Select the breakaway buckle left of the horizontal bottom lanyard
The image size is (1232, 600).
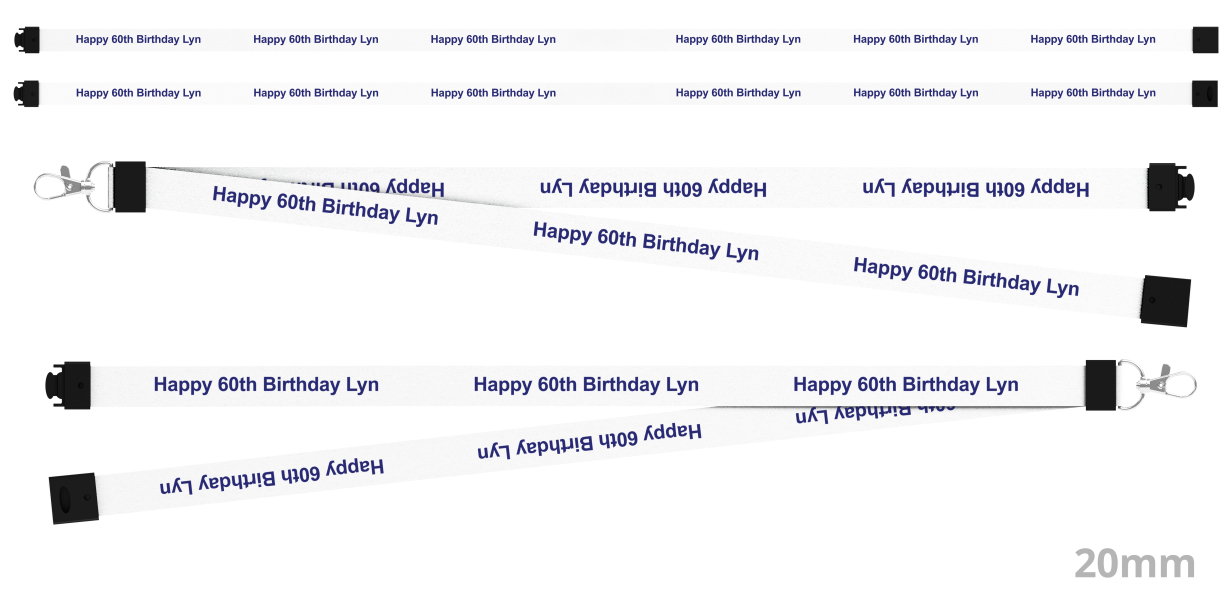tap(67, 385)
